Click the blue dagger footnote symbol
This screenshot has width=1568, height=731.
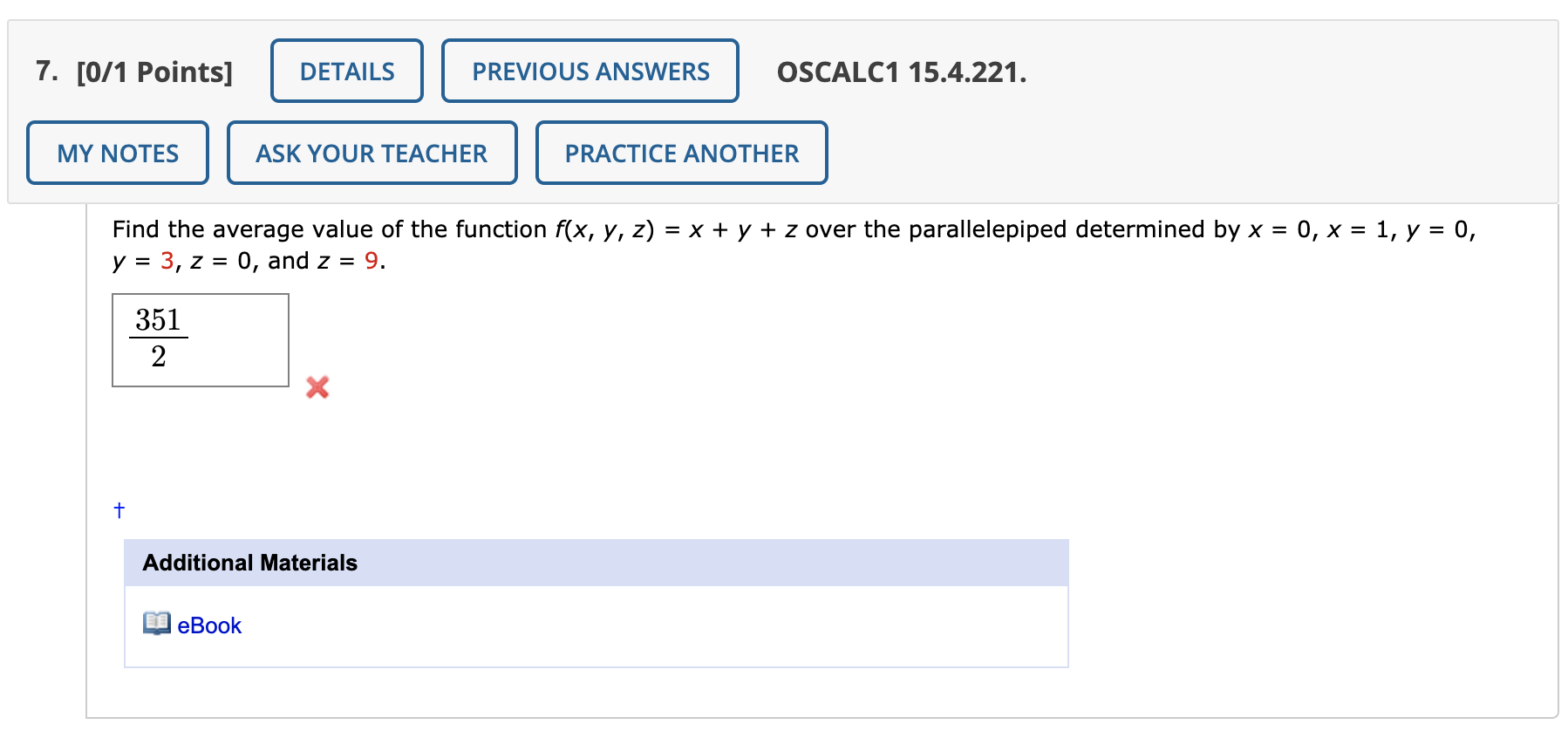pyautogui.click(x=119, y=509)
